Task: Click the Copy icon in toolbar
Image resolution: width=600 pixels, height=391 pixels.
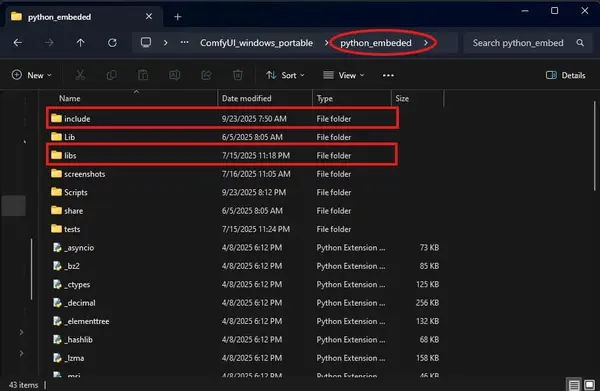Action: [111, 75]
